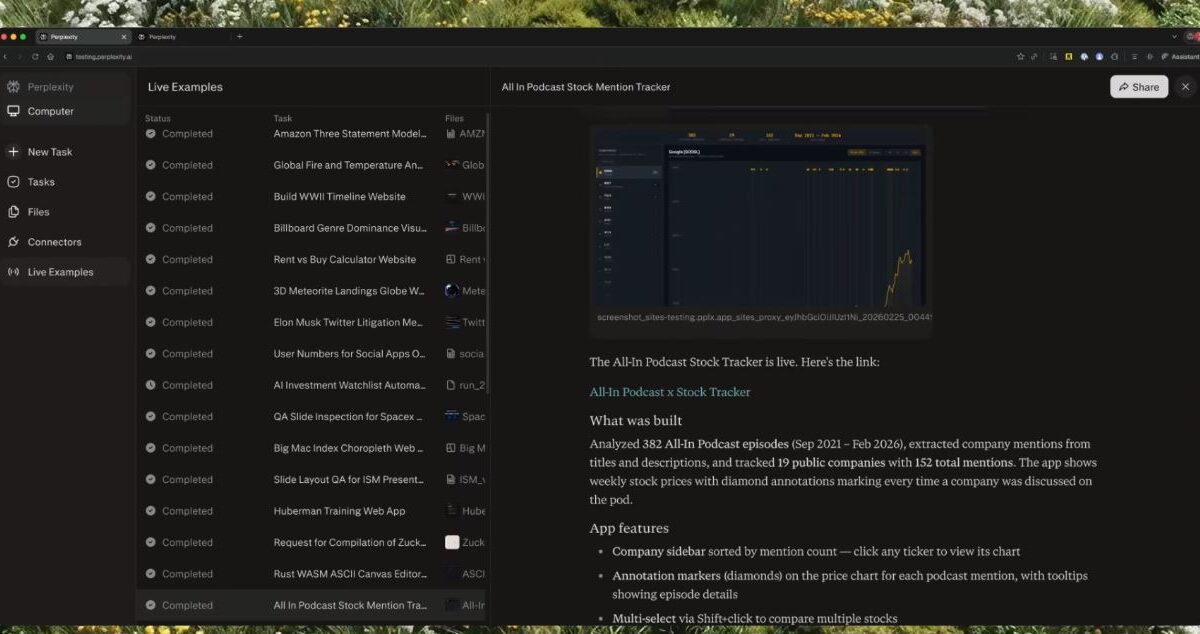Click the social file icon
The image size is (1200, 634).
pyautogui.click(x=452, y=353)
